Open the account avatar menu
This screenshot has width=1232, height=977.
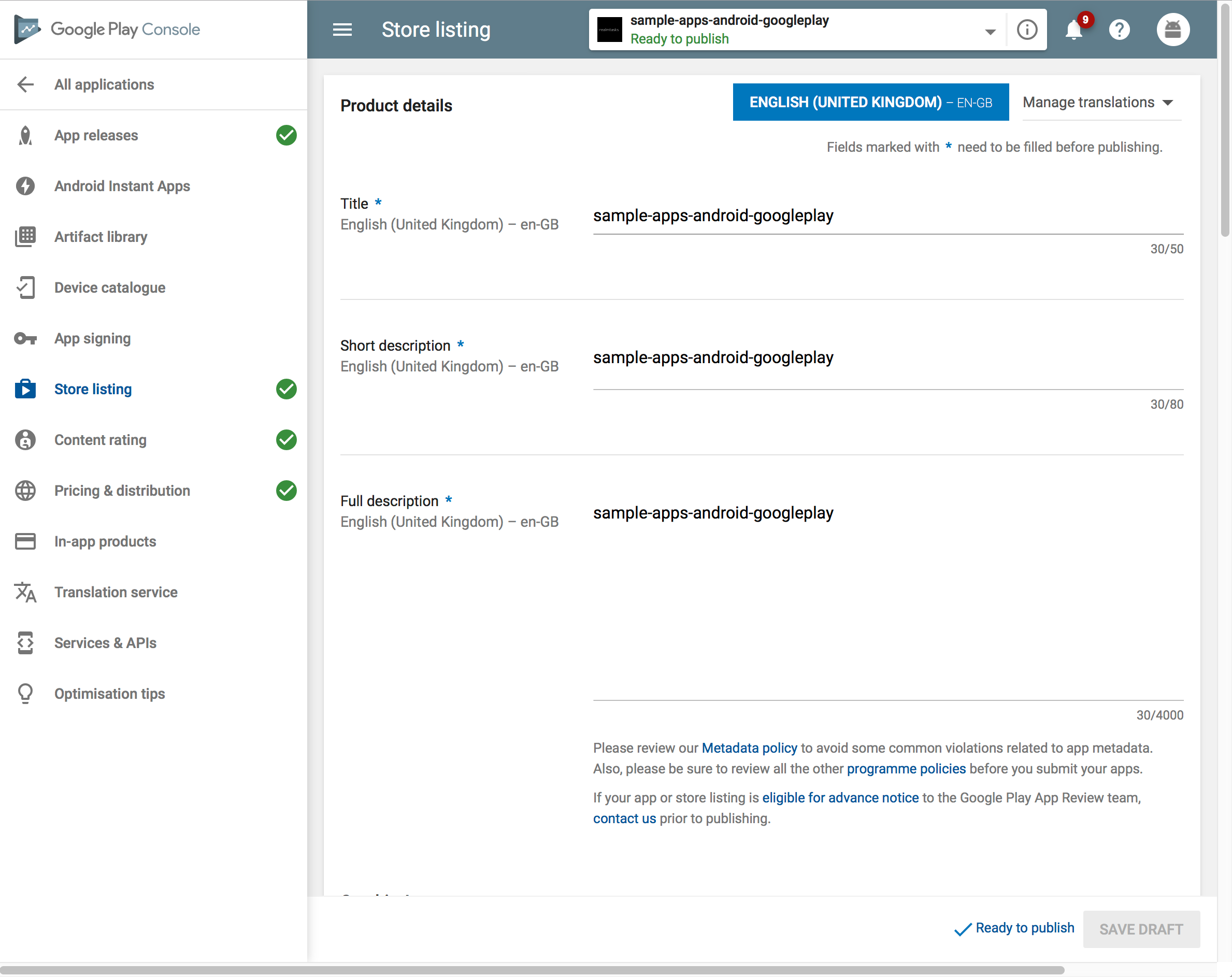[x=1172, y=30]
